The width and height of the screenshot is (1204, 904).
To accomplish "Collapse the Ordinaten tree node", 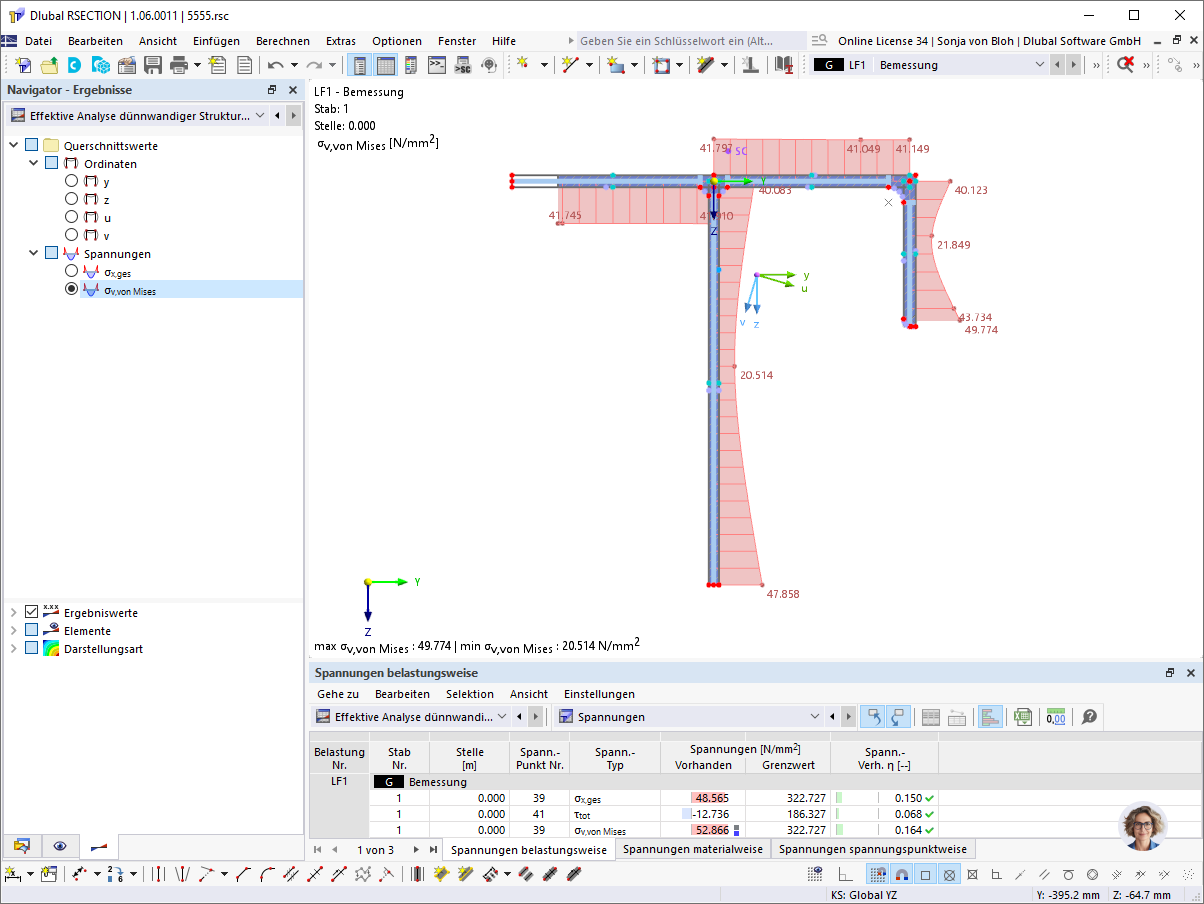I will (33, 164).
